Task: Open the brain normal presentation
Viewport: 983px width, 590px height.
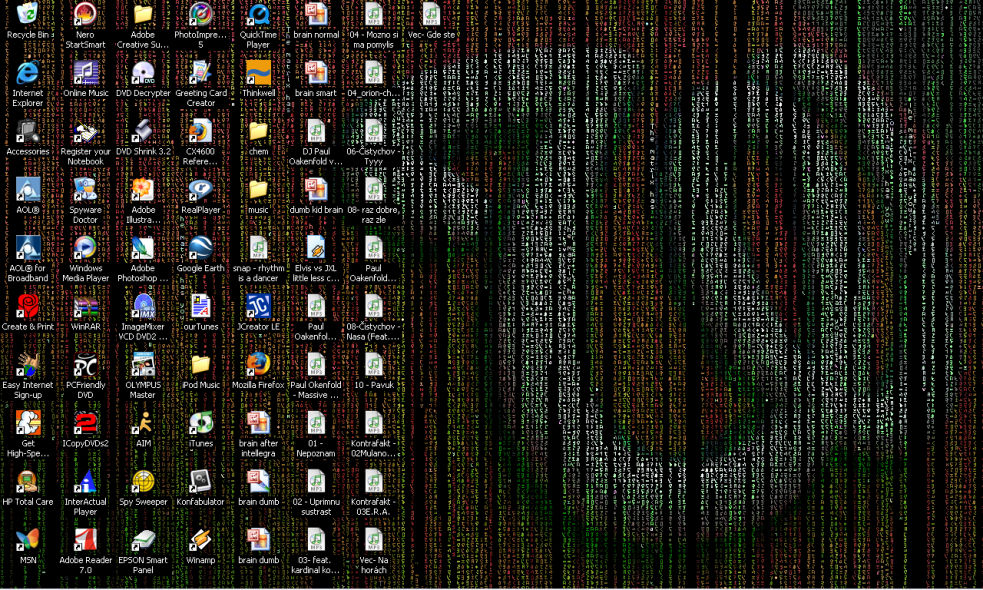Action: pos(316,14)
